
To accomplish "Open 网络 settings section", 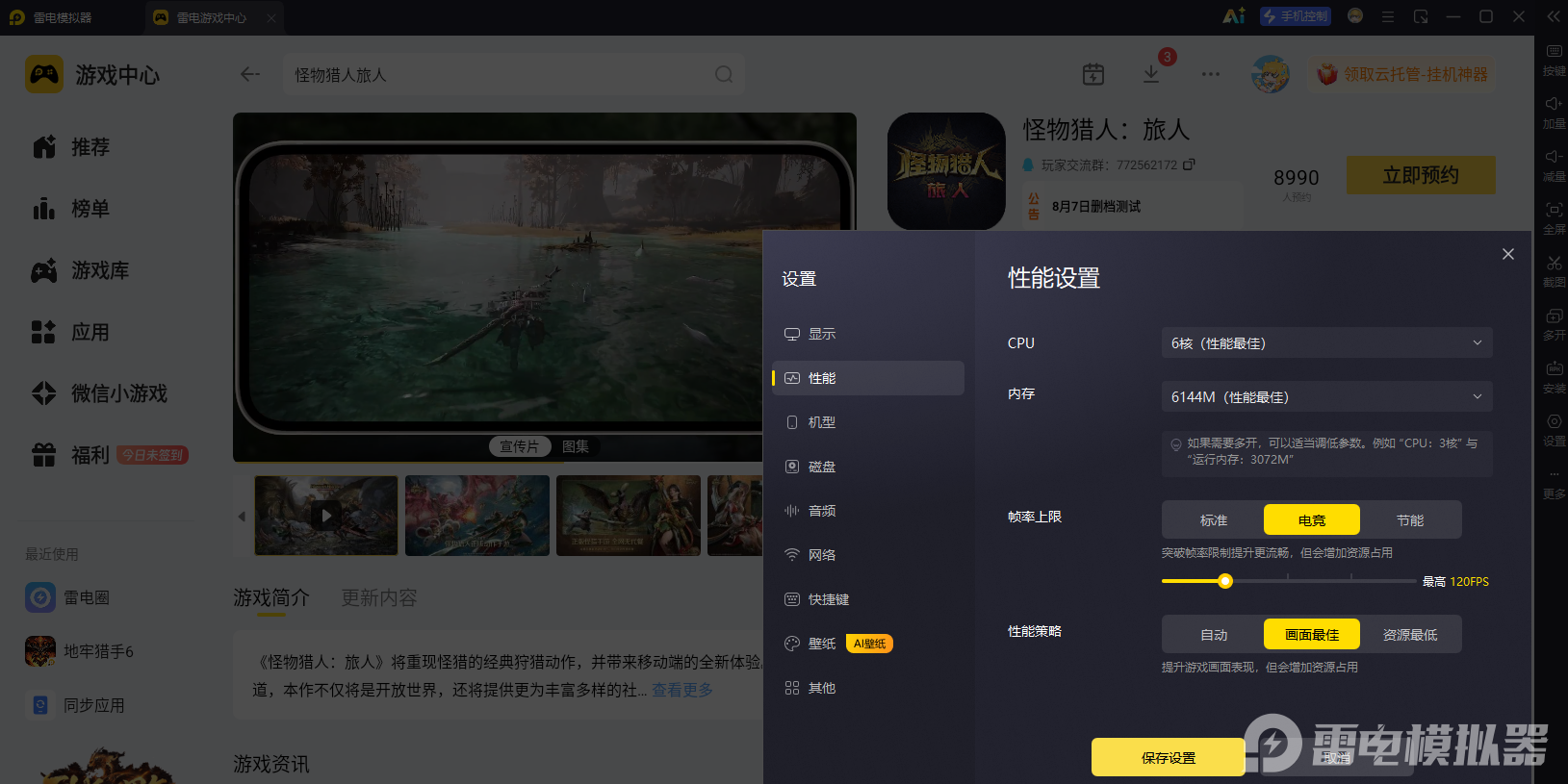I will click(868, 555).
